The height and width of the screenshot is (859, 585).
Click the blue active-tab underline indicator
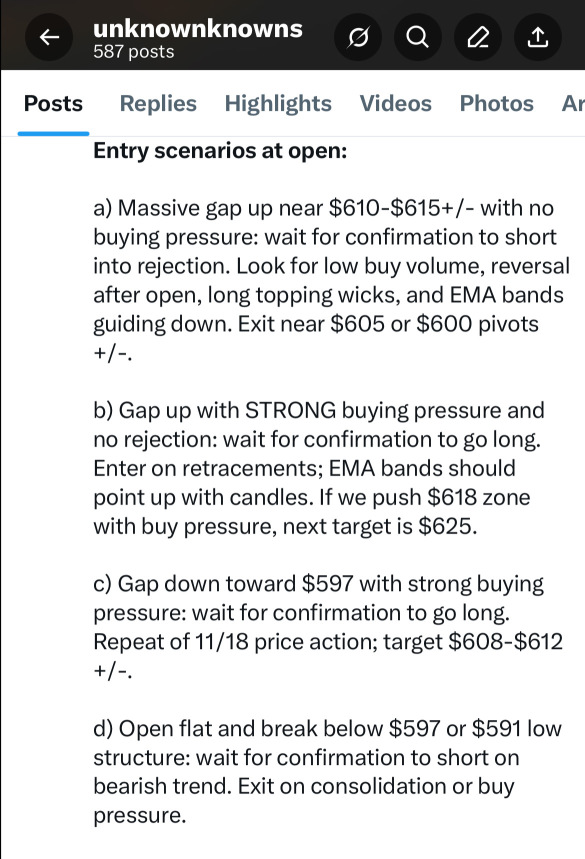[53, 133]
